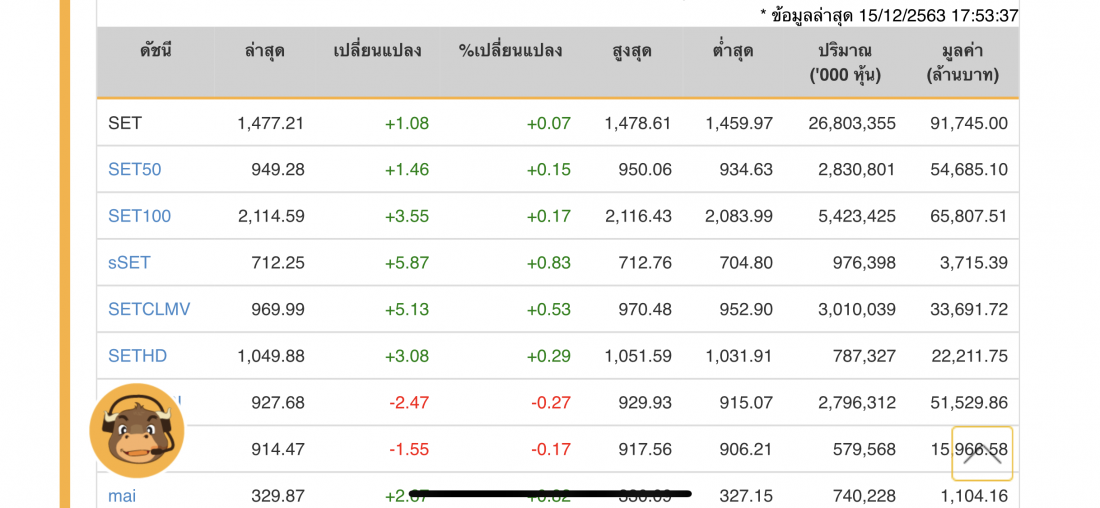Select the volume value 579,568
Image resolution: width=1100 pixels, height=508 pixels.
(864, 449)
